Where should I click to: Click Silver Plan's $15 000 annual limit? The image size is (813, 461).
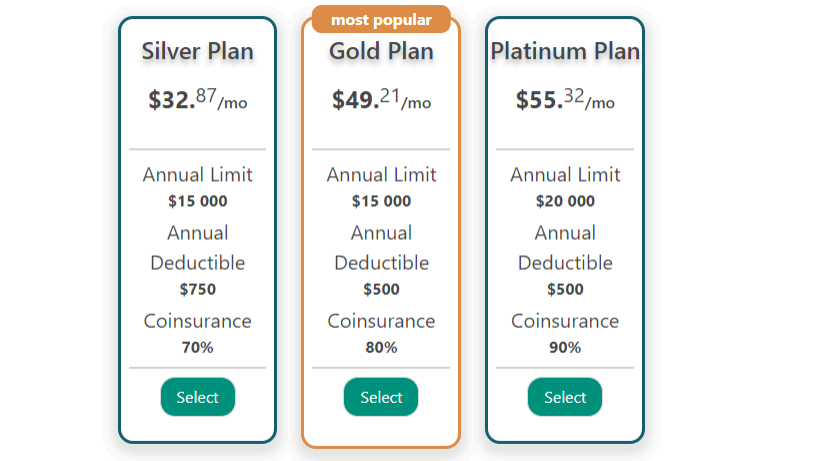[x=197, y=201]
